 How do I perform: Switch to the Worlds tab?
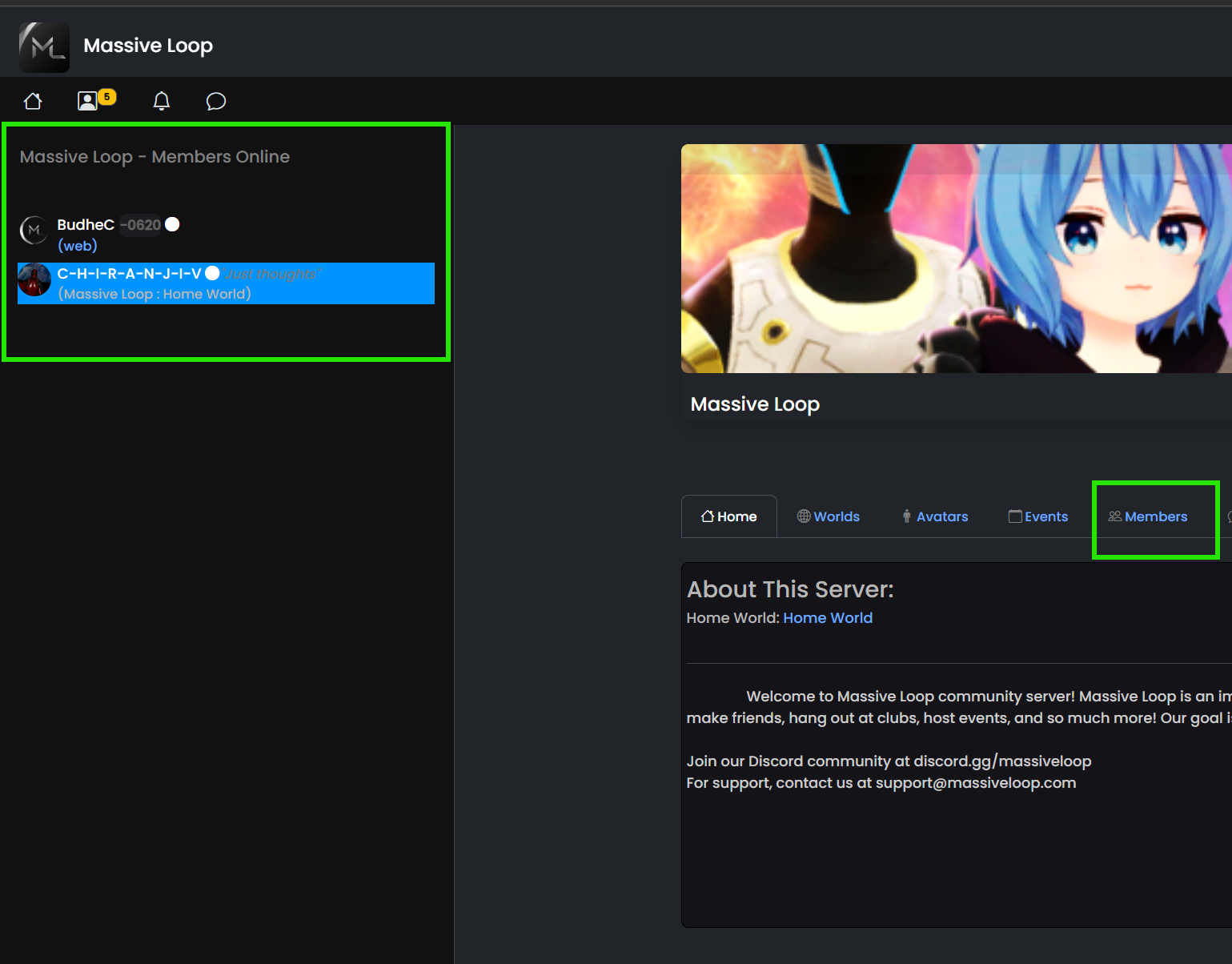[829, 516]
